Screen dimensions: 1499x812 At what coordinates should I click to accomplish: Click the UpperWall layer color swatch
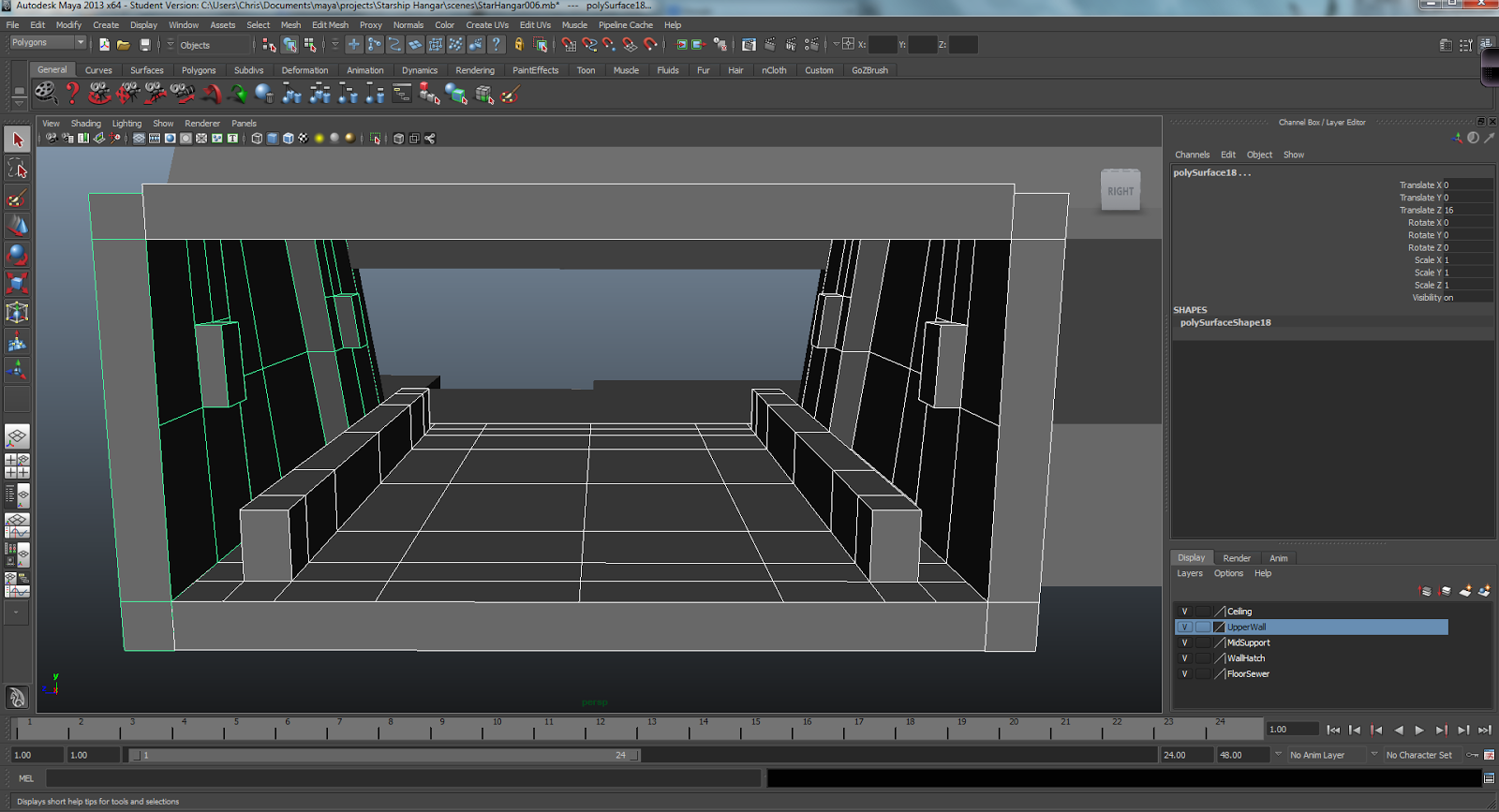click(x=1220, y=627)
